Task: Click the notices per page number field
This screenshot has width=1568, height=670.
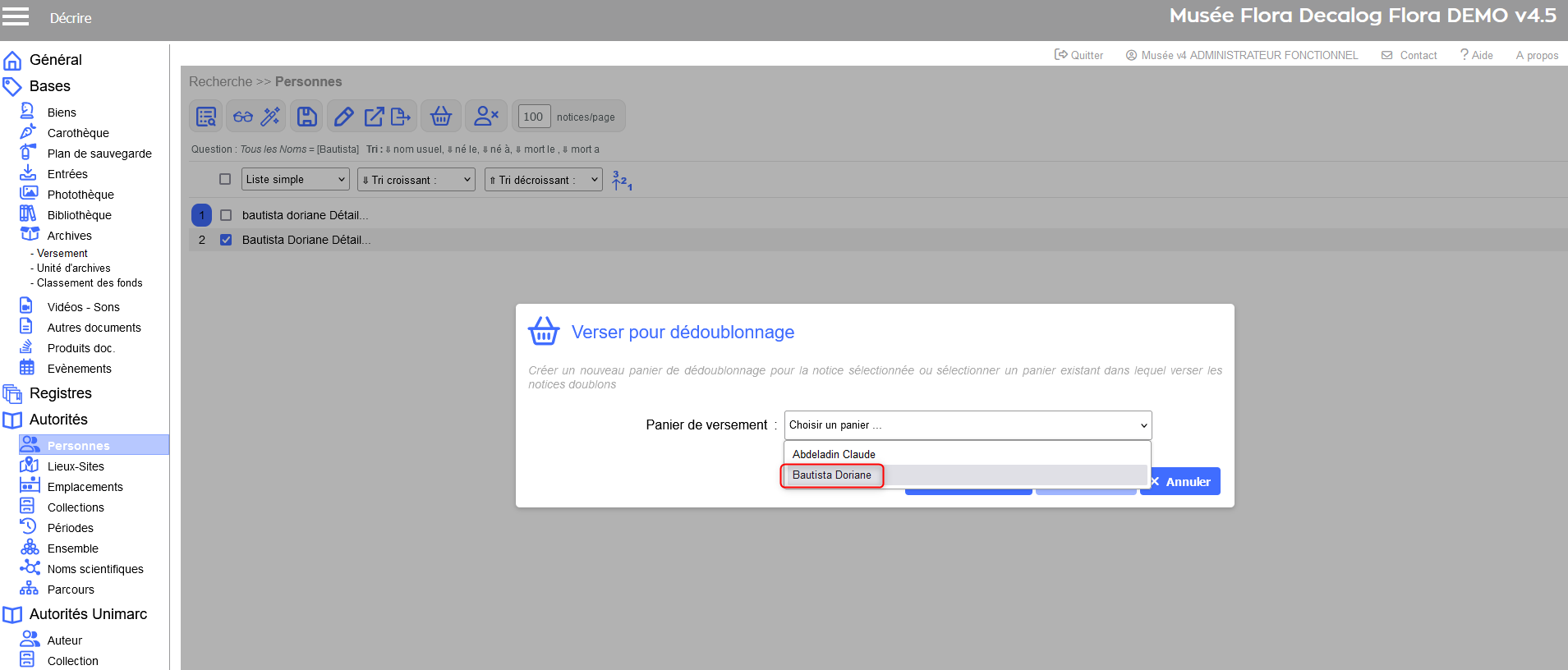Action: coord(533,117)
